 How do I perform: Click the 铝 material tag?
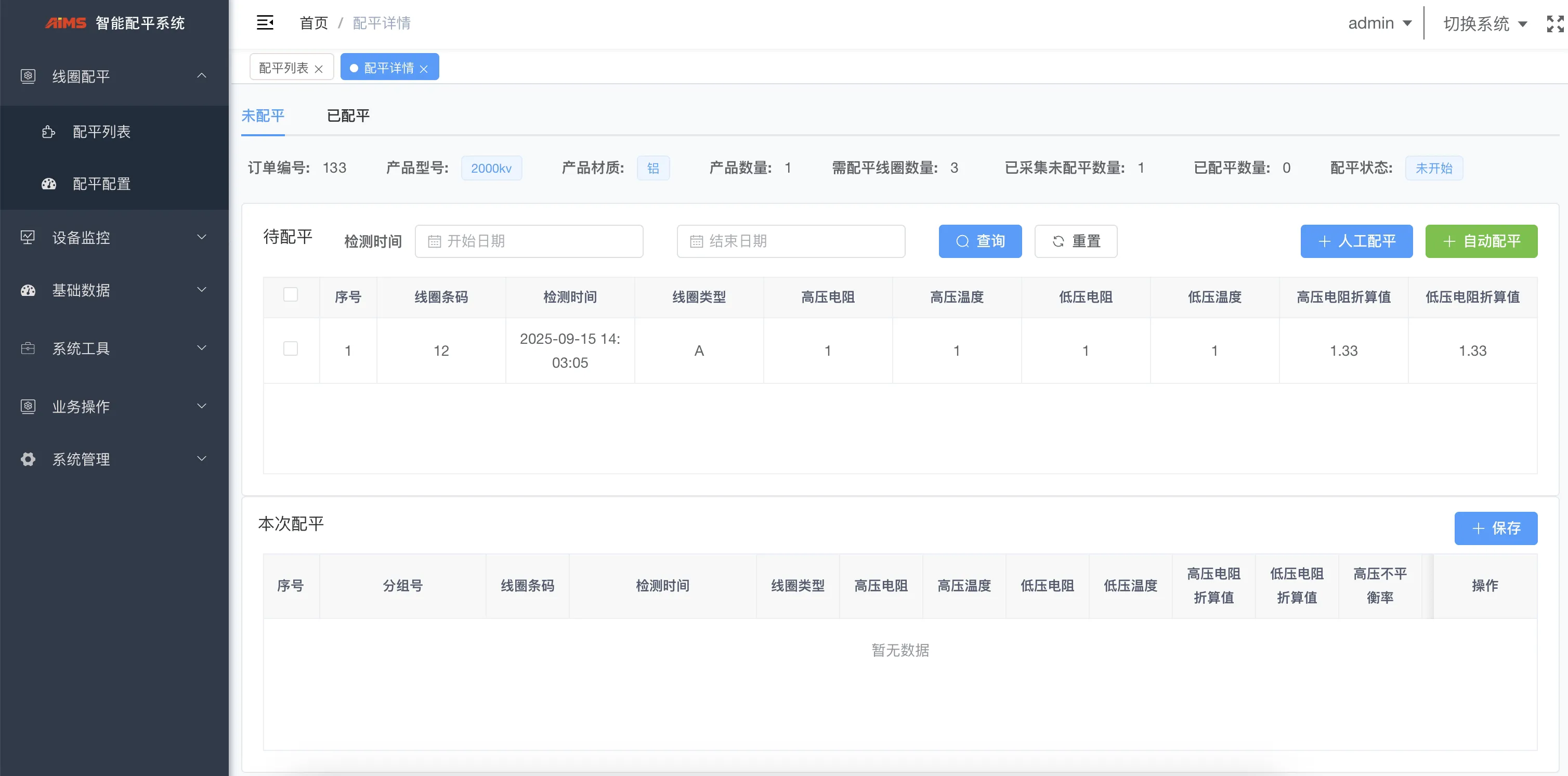pos(653,168)
